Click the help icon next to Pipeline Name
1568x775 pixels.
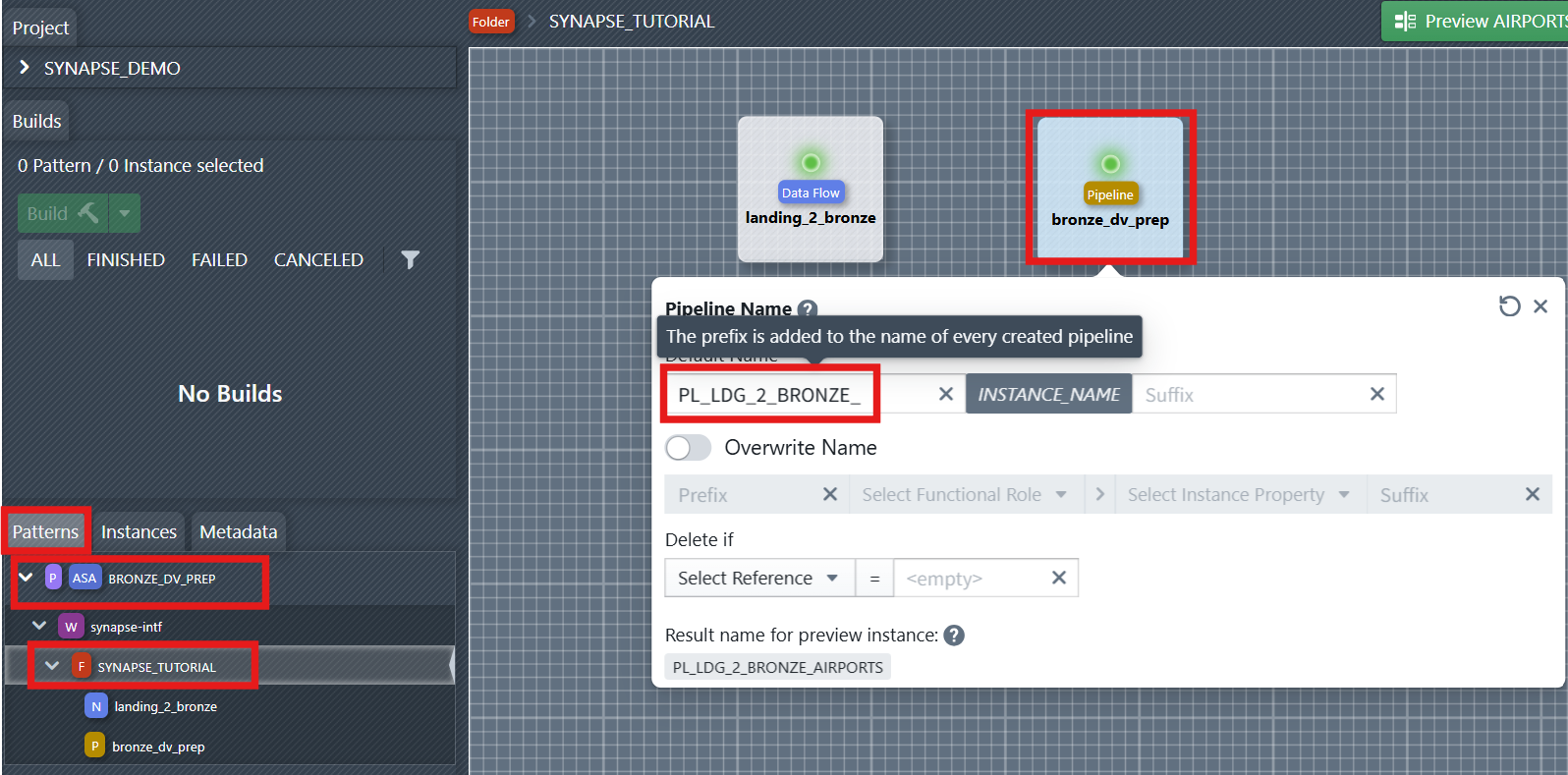point(808,308)
